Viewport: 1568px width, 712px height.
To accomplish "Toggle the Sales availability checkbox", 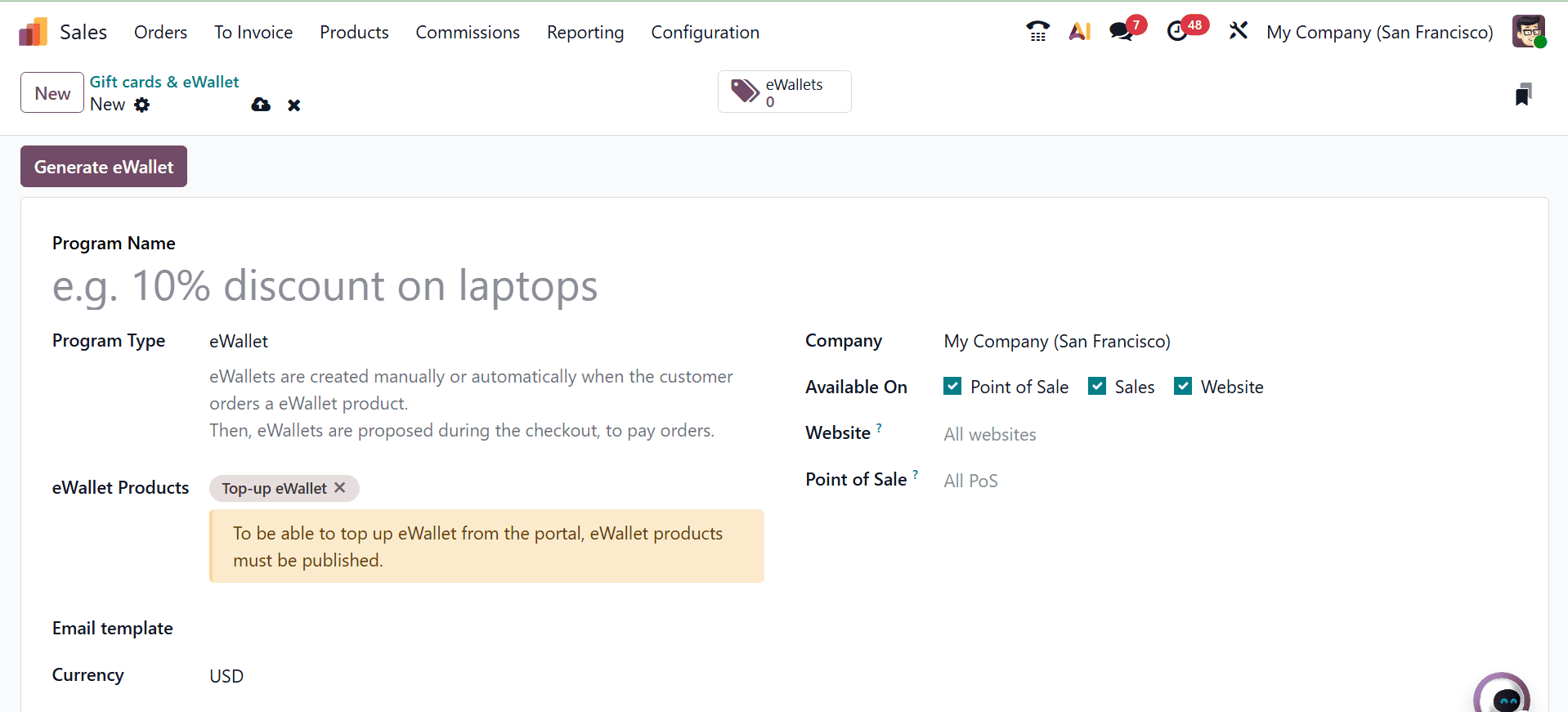I will click(x=1097, y=387).
